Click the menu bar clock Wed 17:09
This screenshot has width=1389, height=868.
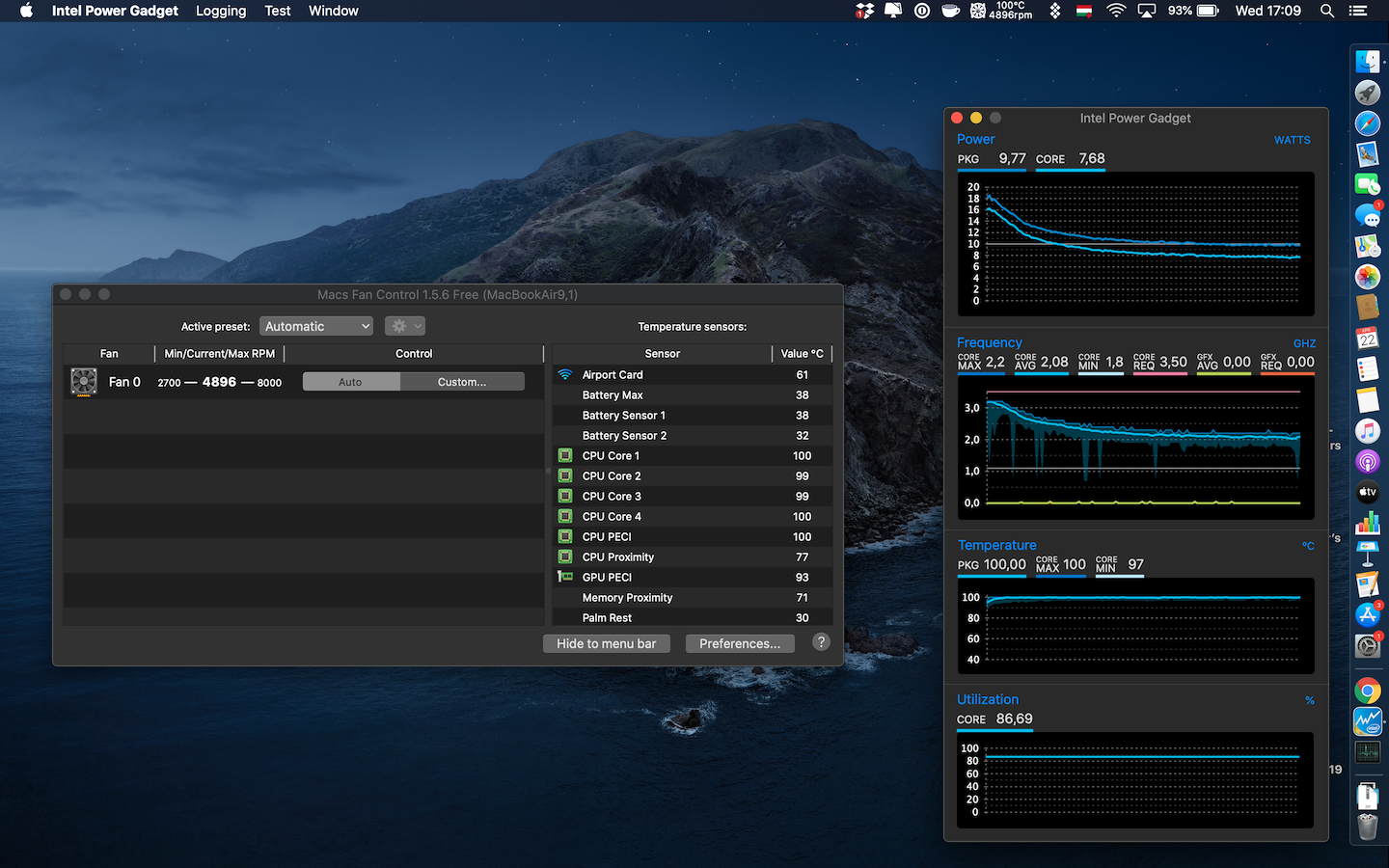(x=1267, y=11)
